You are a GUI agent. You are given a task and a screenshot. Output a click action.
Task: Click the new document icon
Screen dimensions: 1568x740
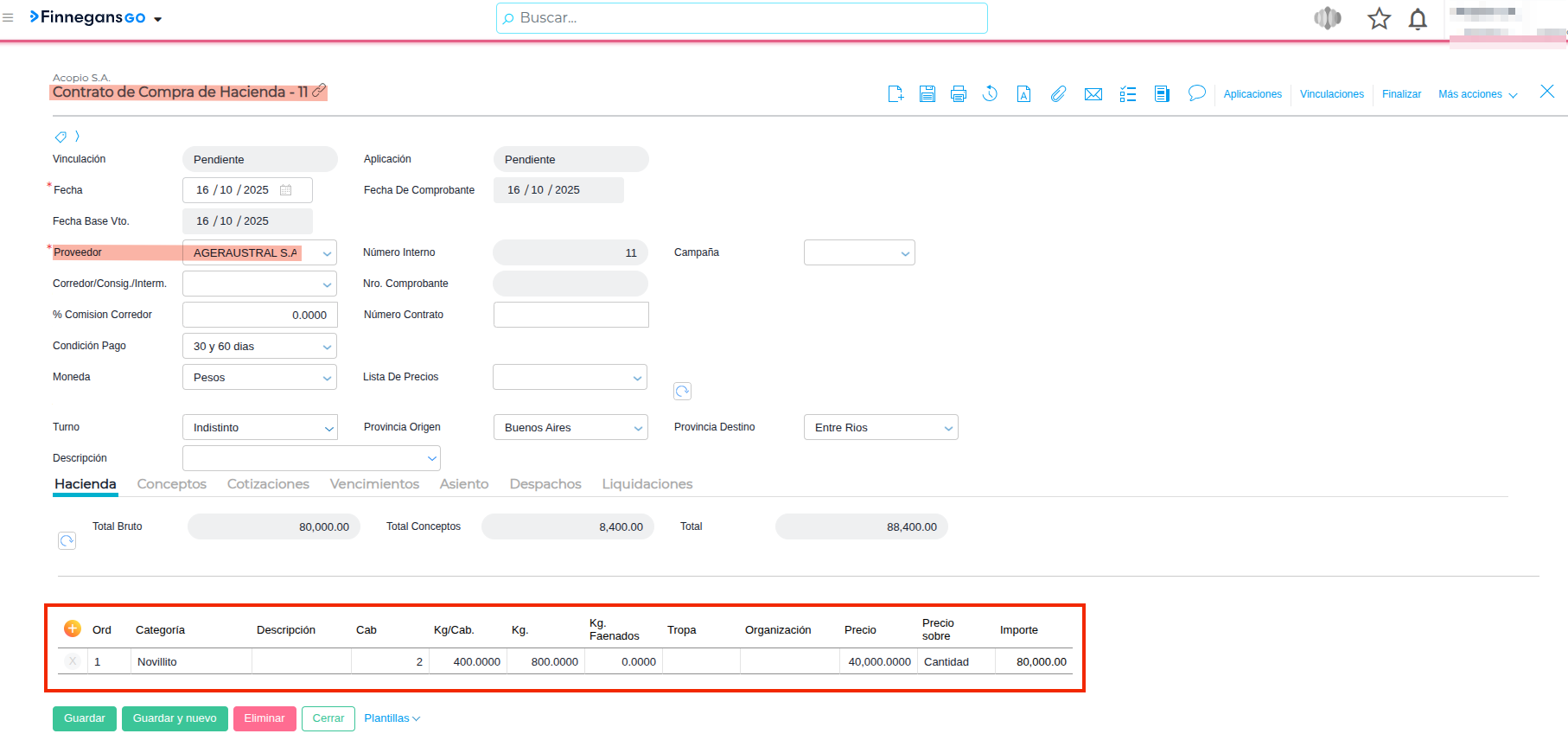click(x=896, y=94)
